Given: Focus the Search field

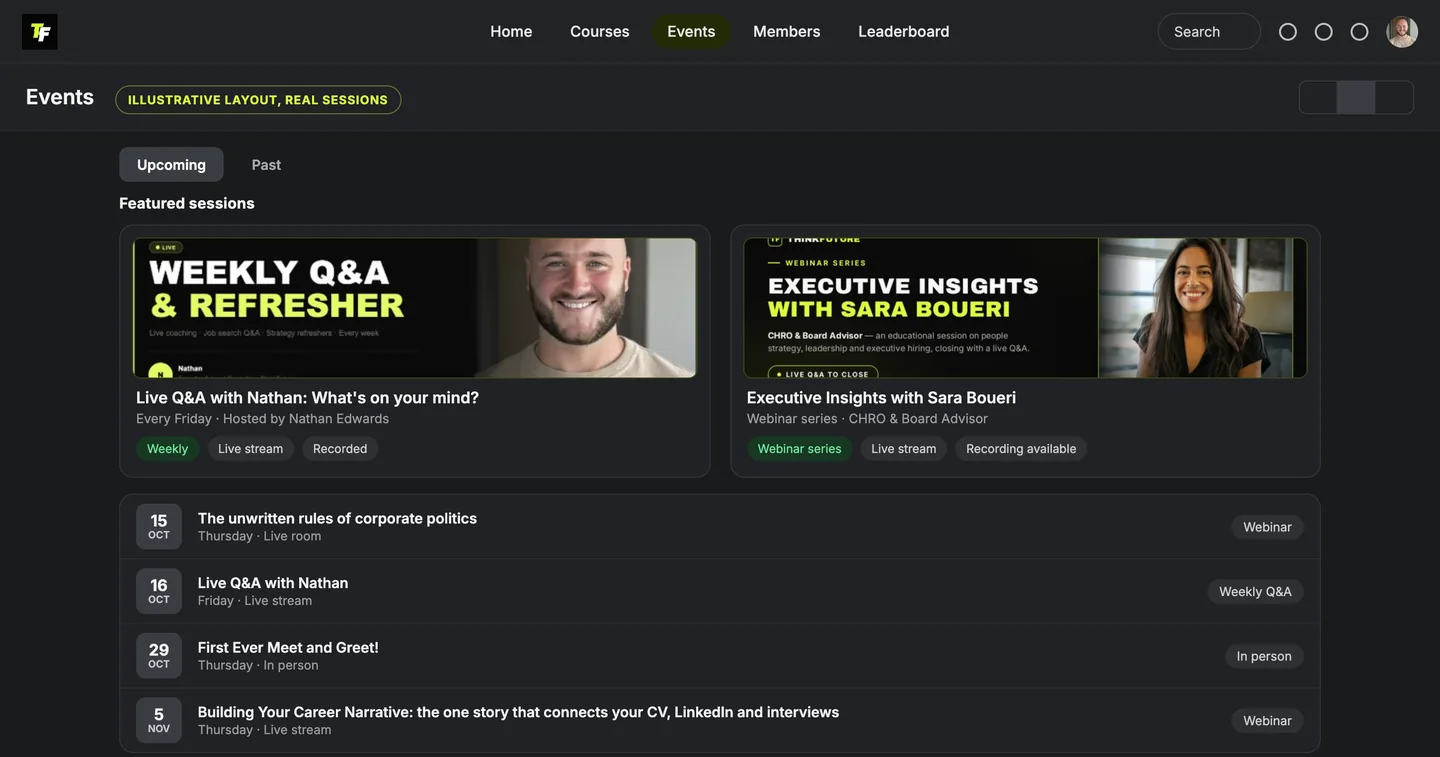Looking at the screenshot, I should coord(1209,32).
